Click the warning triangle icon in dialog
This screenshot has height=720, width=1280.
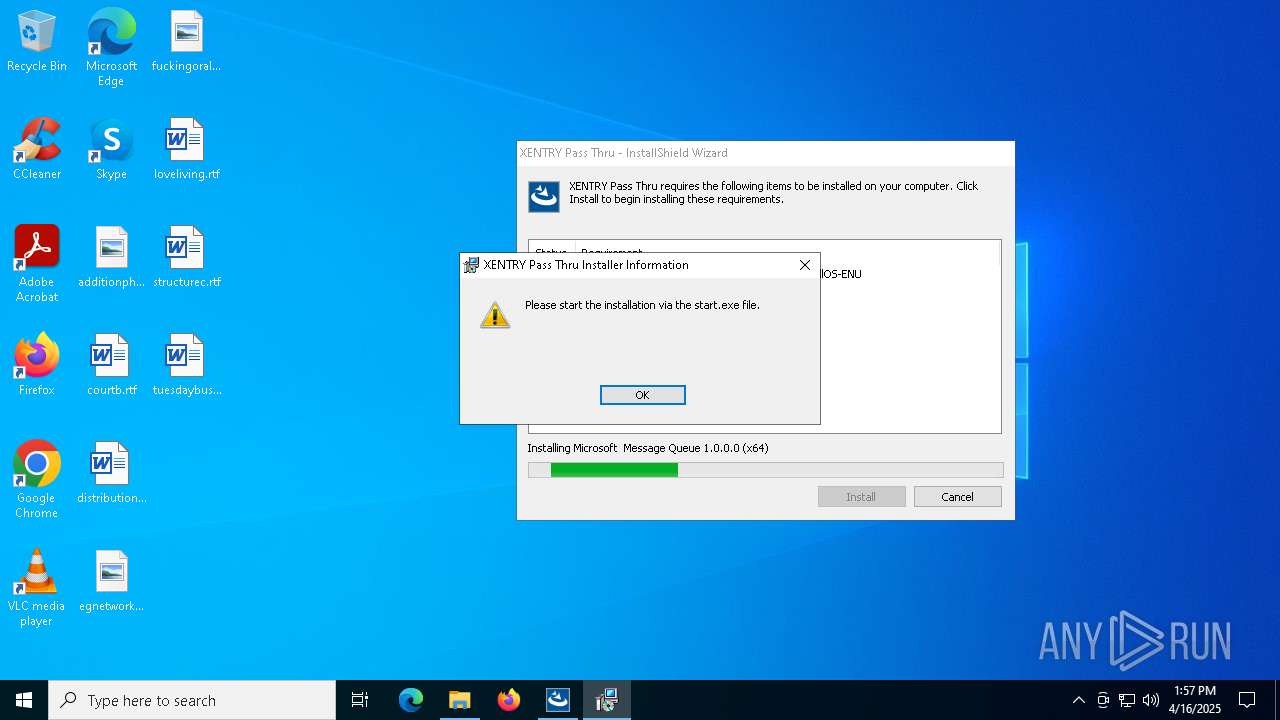[495, 315]
